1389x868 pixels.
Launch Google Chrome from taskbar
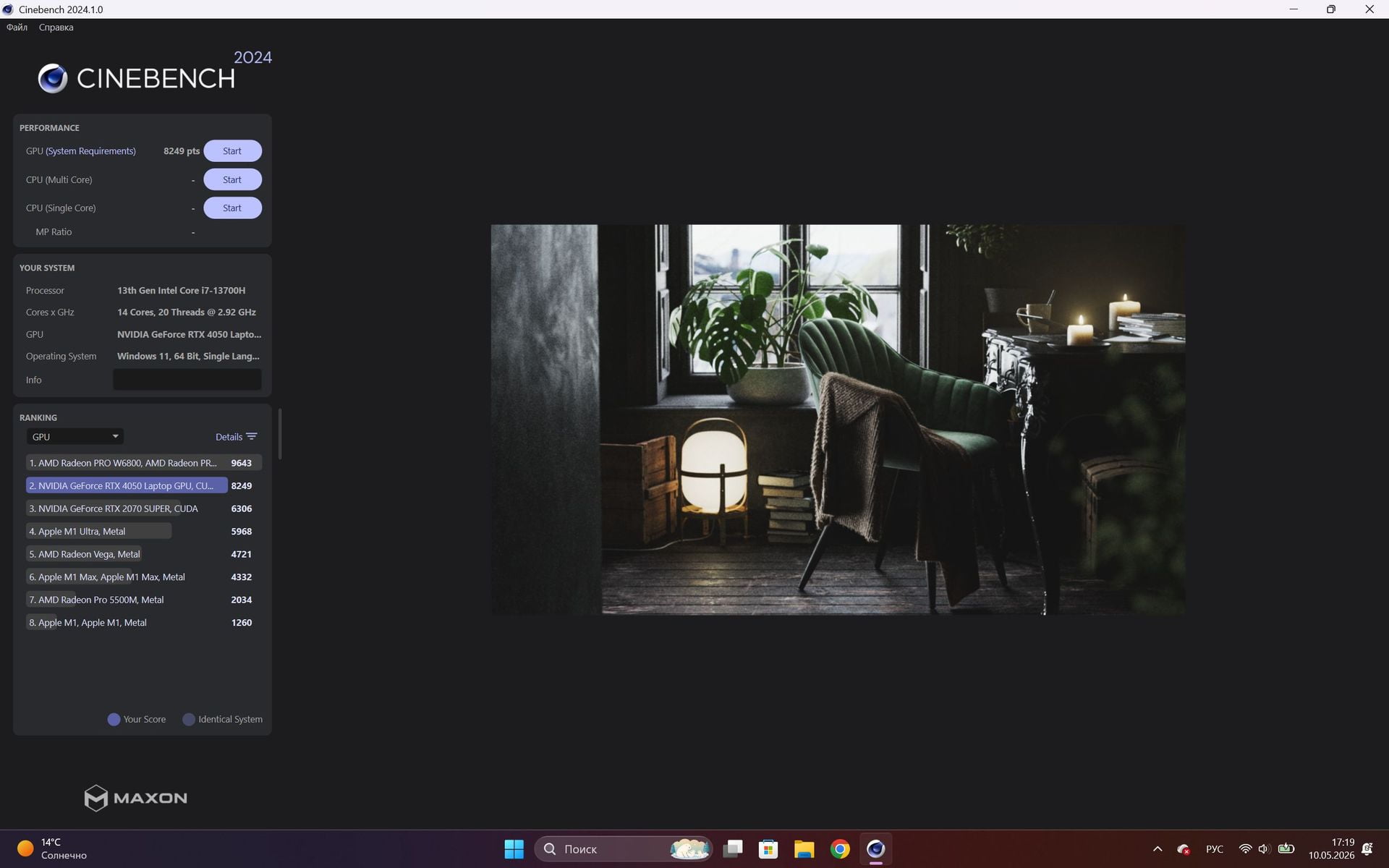pyautogui.click(x=840, y=849)
